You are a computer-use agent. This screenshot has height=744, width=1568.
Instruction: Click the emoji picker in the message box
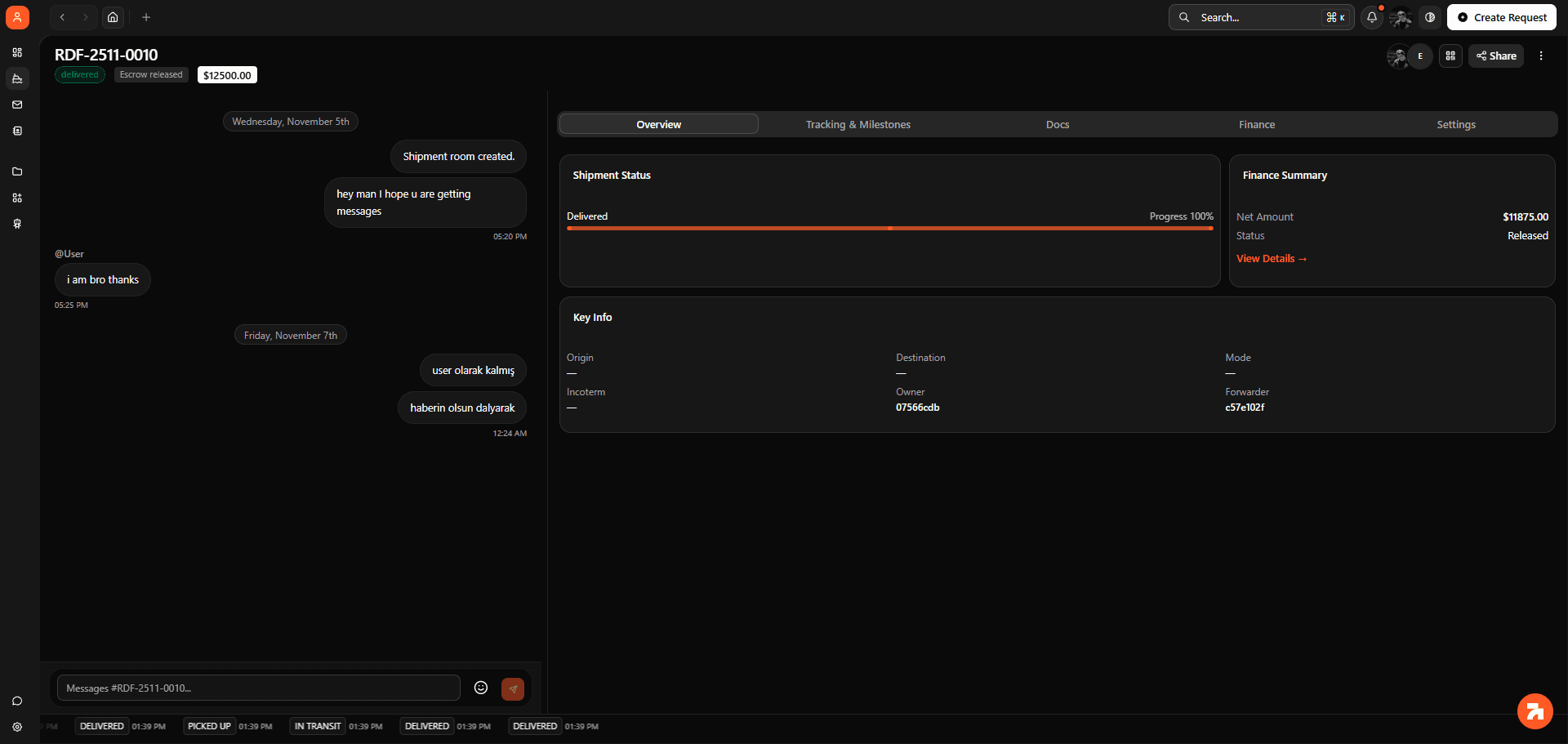[481, 688]
